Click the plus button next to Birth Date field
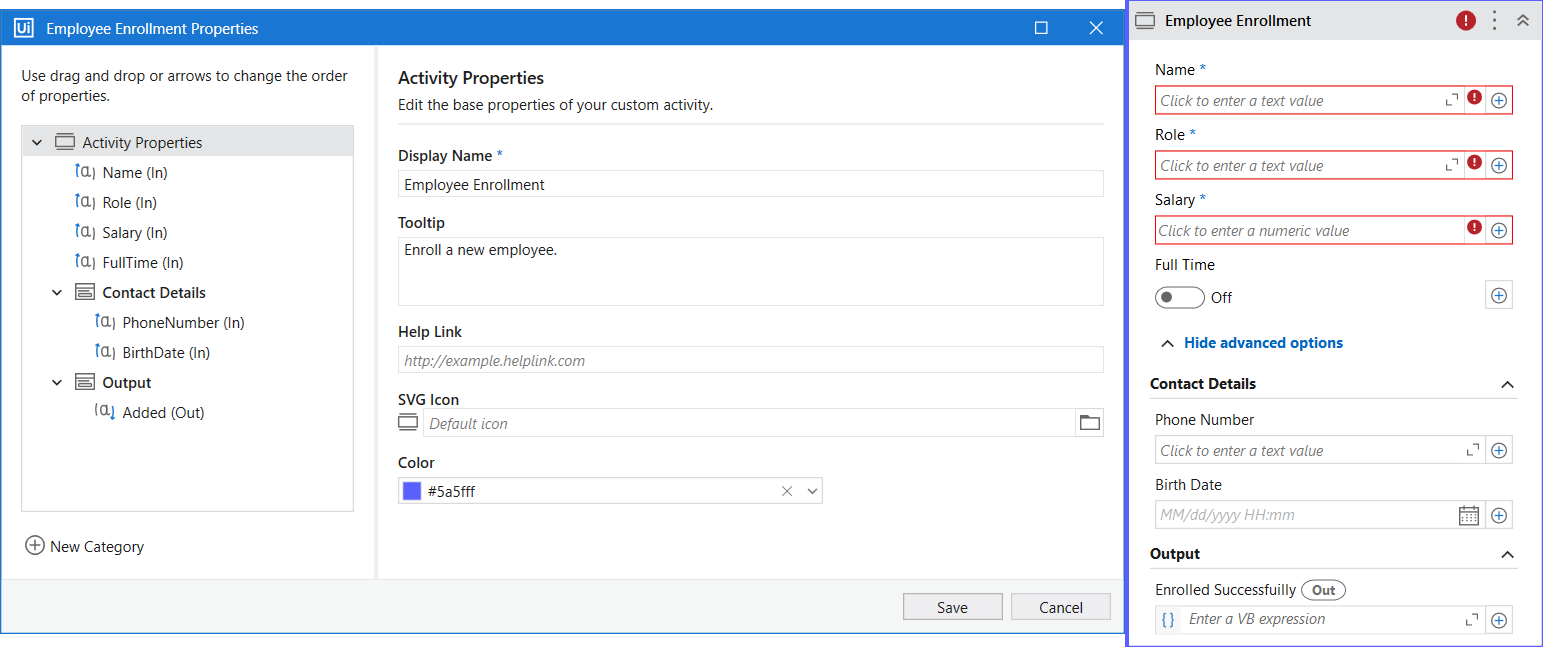 coord(1499,516)
